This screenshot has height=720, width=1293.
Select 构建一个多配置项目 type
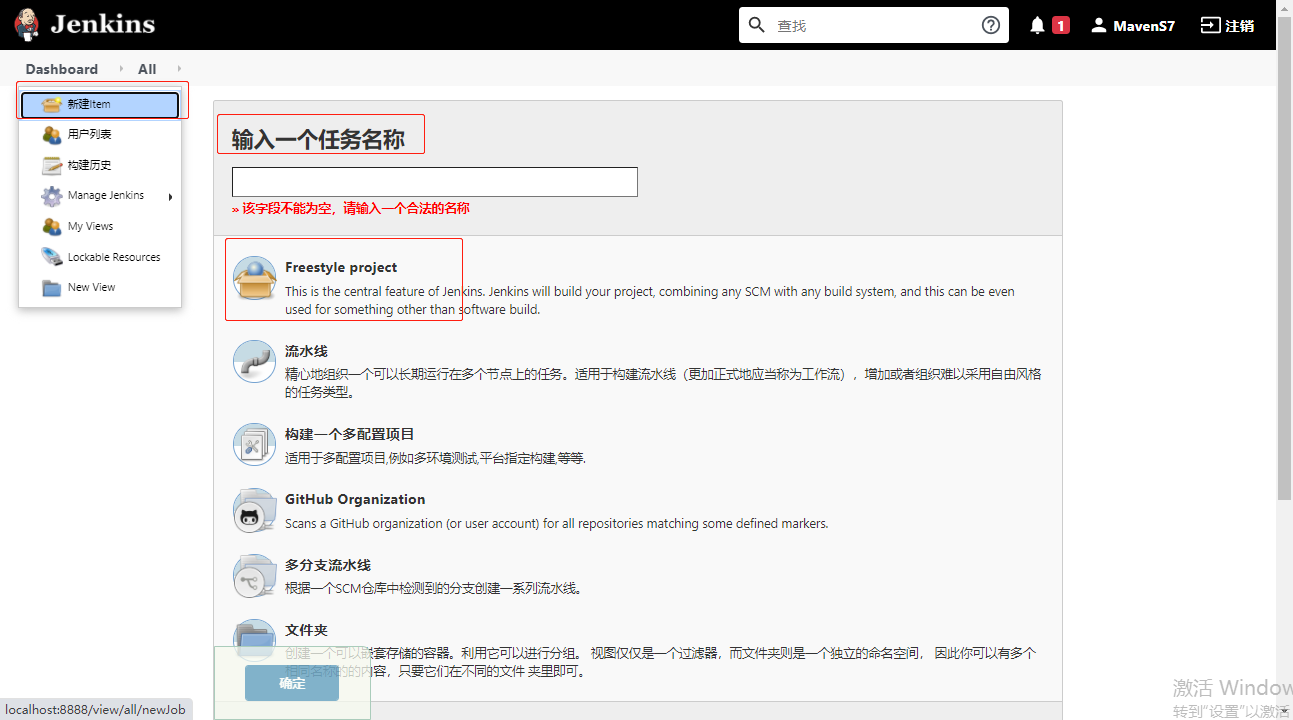tap(638, 445)
